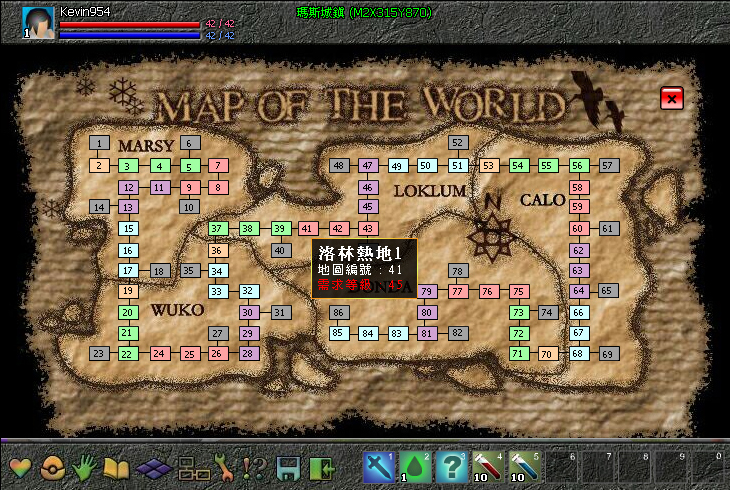Open the wrench settings icon

[x=224, y=468]
